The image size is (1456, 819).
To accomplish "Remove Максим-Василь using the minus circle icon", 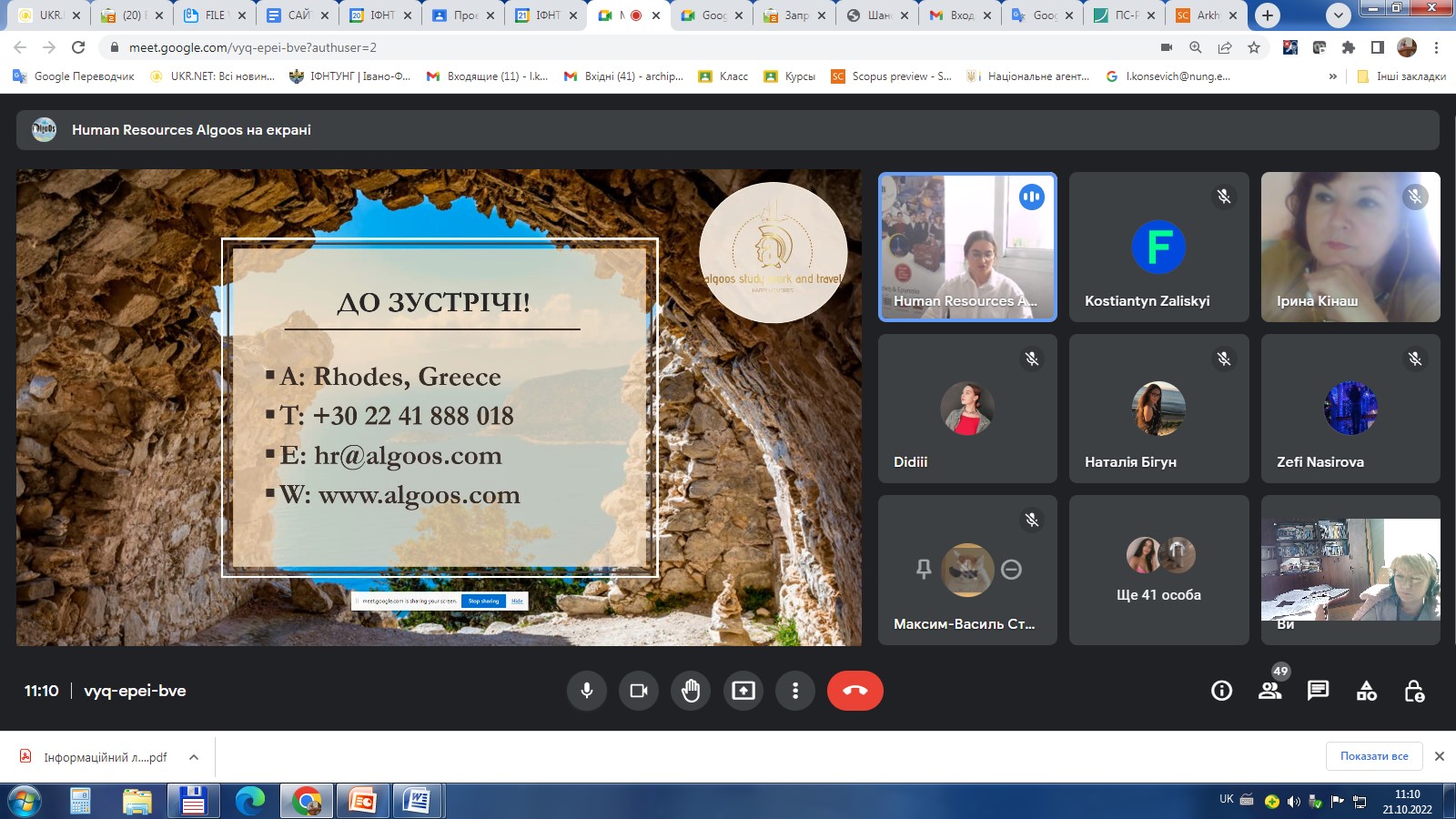I will tap(1011, 570).
